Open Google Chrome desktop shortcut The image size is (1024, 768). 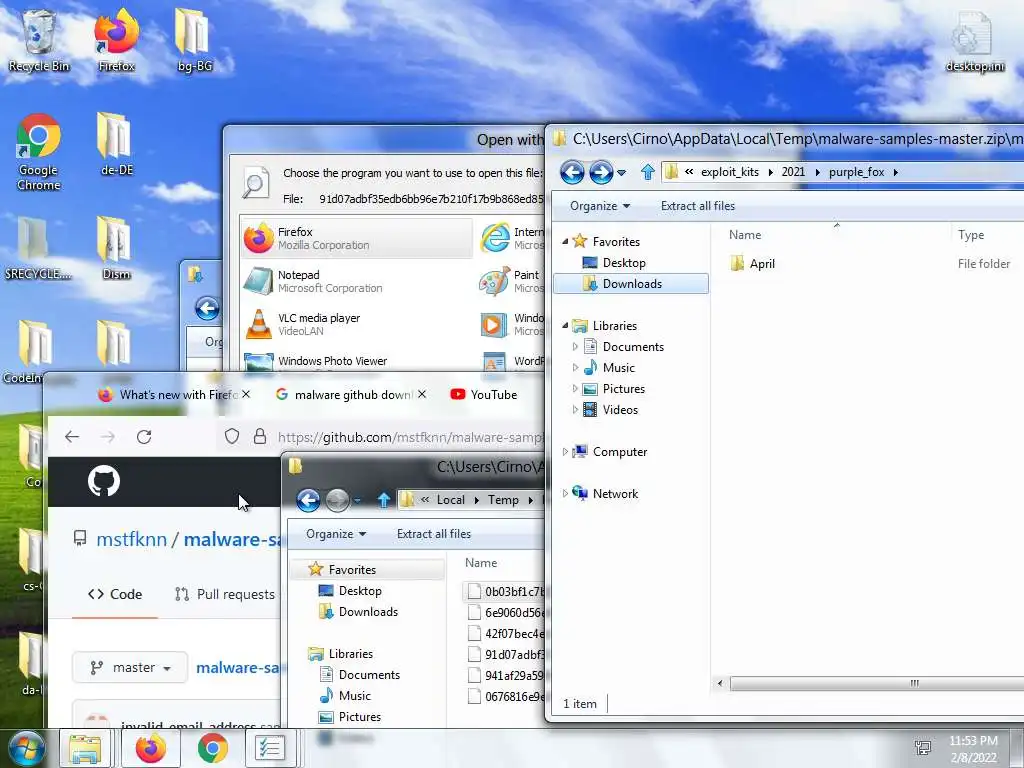39,152
